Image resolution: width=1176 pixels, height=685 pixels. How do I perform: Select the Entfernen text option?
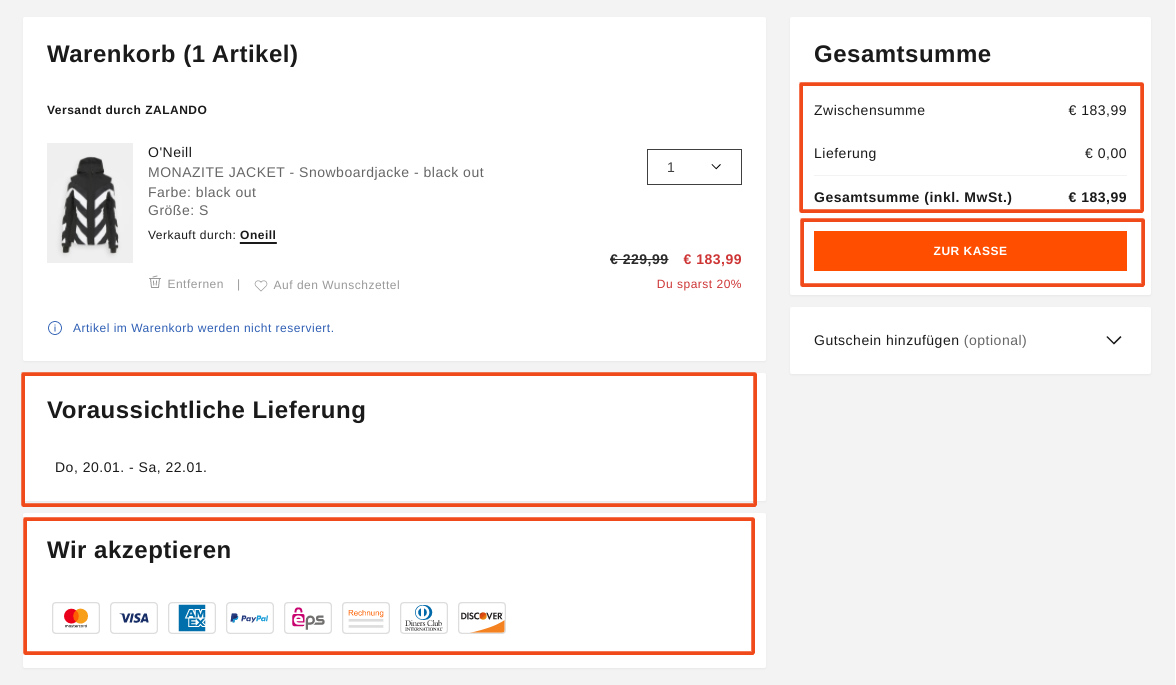(194, 284)
